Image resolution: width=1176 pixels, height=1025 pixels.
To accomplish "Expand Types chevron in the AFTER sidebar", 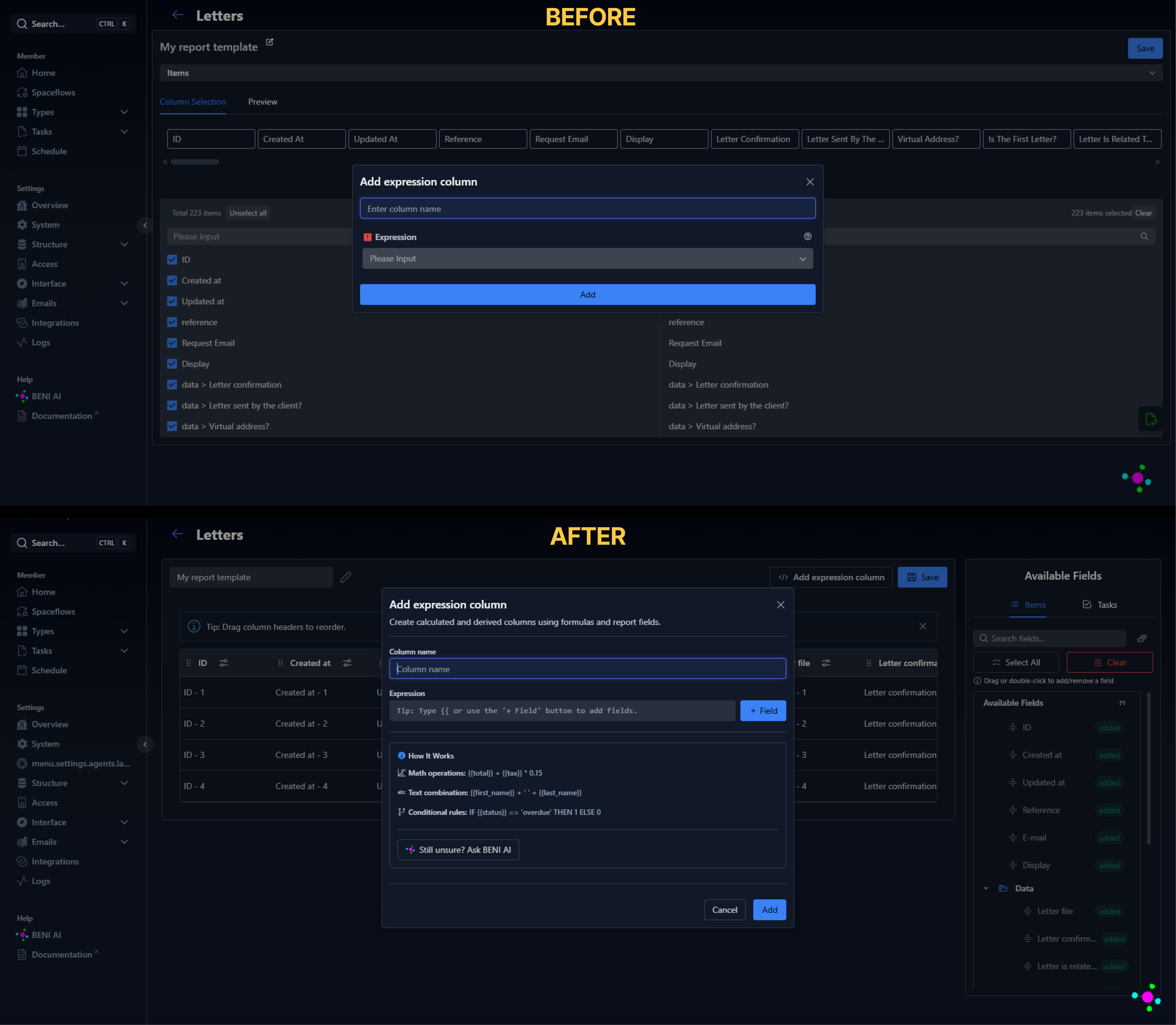I will [x=124, y=631].
